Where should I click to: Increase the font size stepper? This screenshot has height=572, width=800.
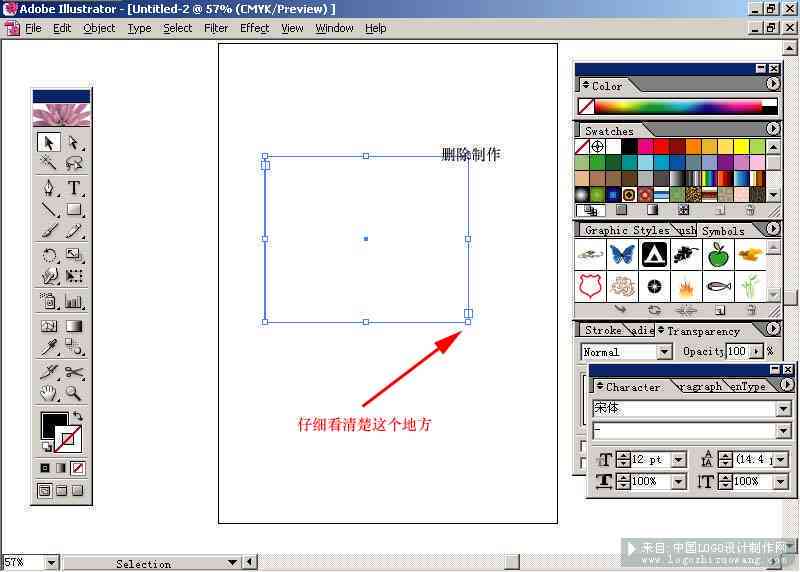(x=623, y=456)
